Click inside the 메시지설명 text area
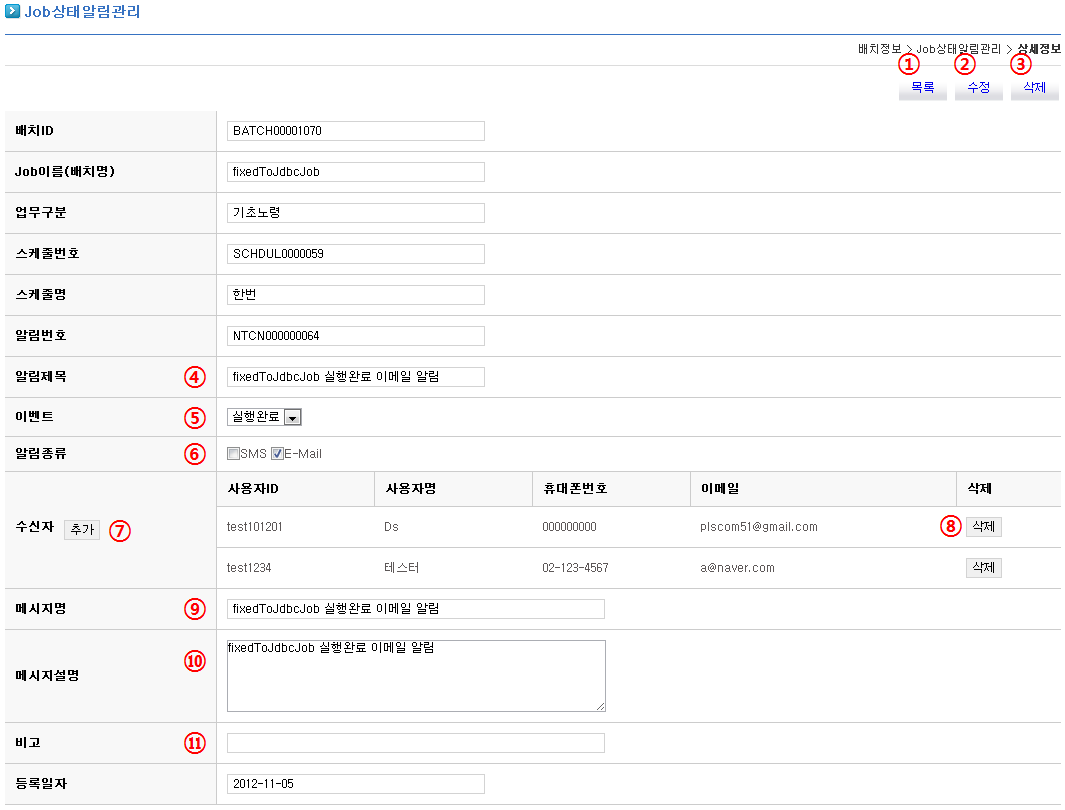 [415, 676]
